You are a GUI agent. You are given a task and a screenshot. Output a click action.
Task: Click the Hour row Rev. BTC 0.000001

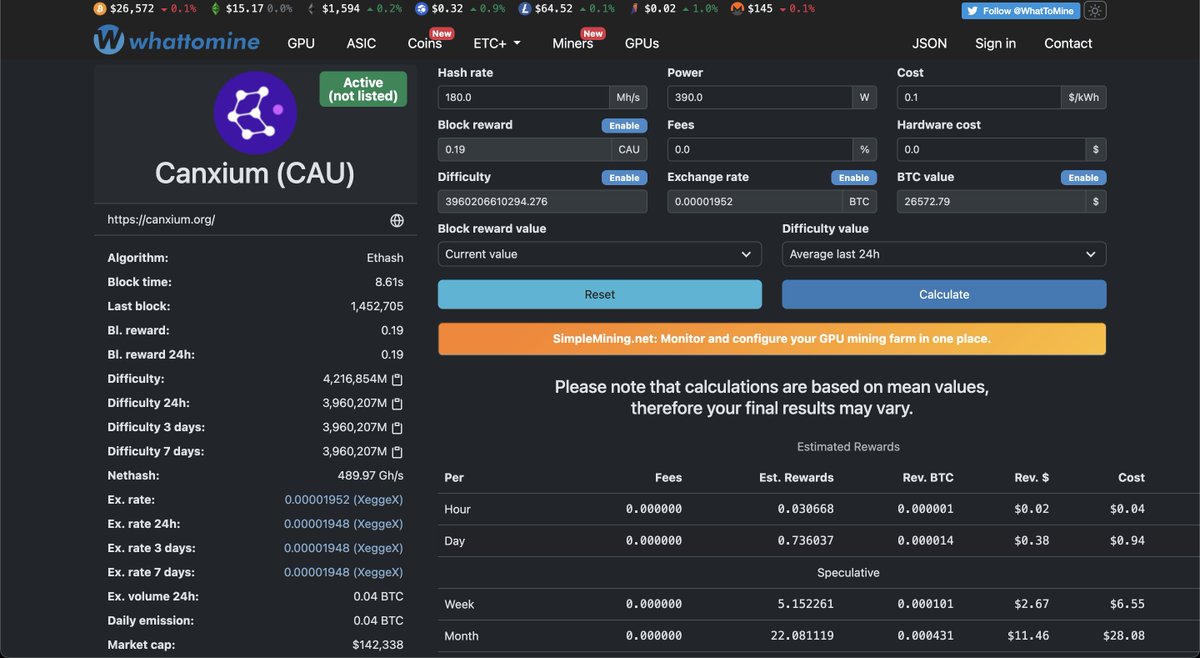click(x=926, y=509)
